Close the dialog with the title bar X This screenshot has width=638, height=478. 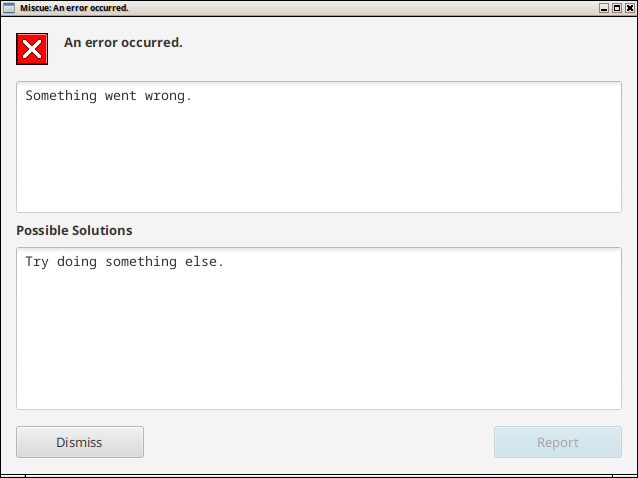629,8
